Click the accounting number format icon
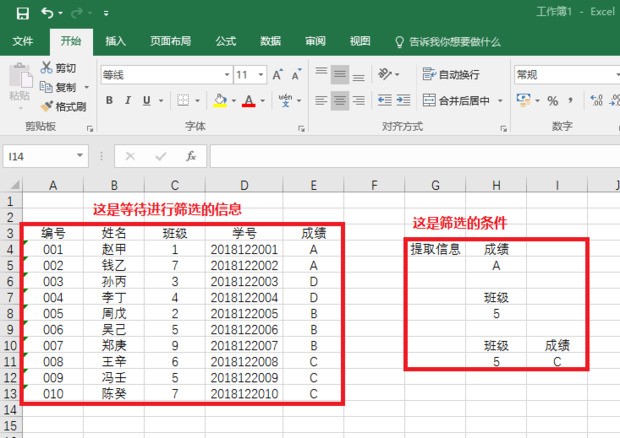This screenshot has height=438, width=620. tap(524, 100)
